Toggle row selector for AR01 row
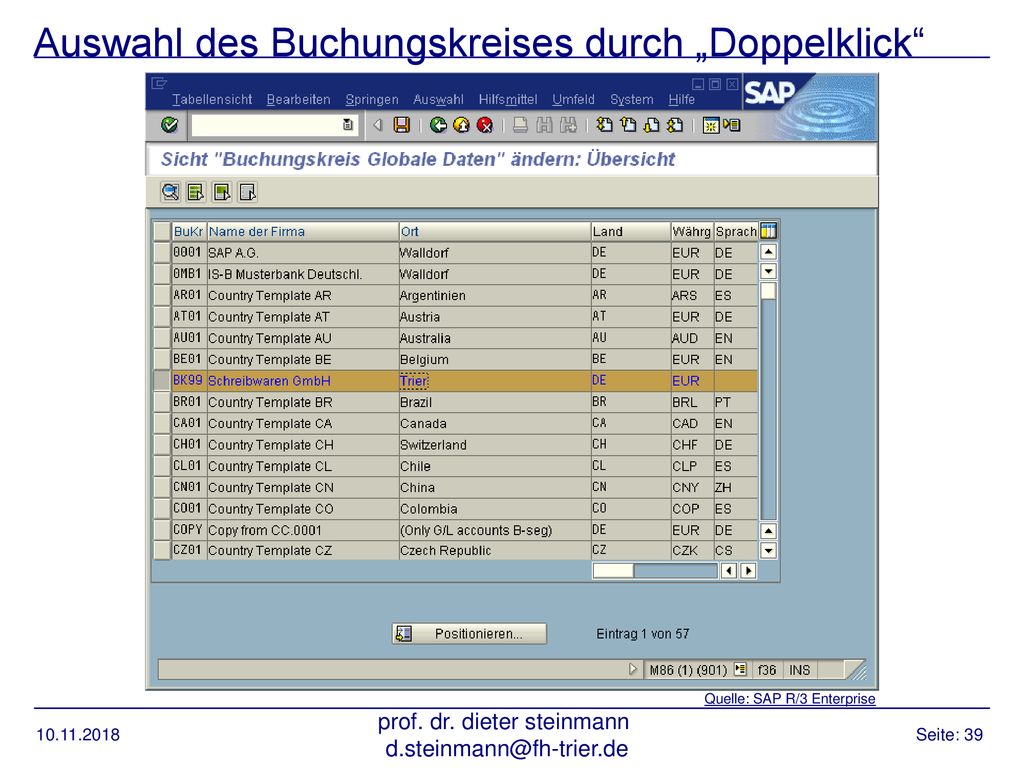1024x768 pixels. pyautogui.click(x=162, y=295)
